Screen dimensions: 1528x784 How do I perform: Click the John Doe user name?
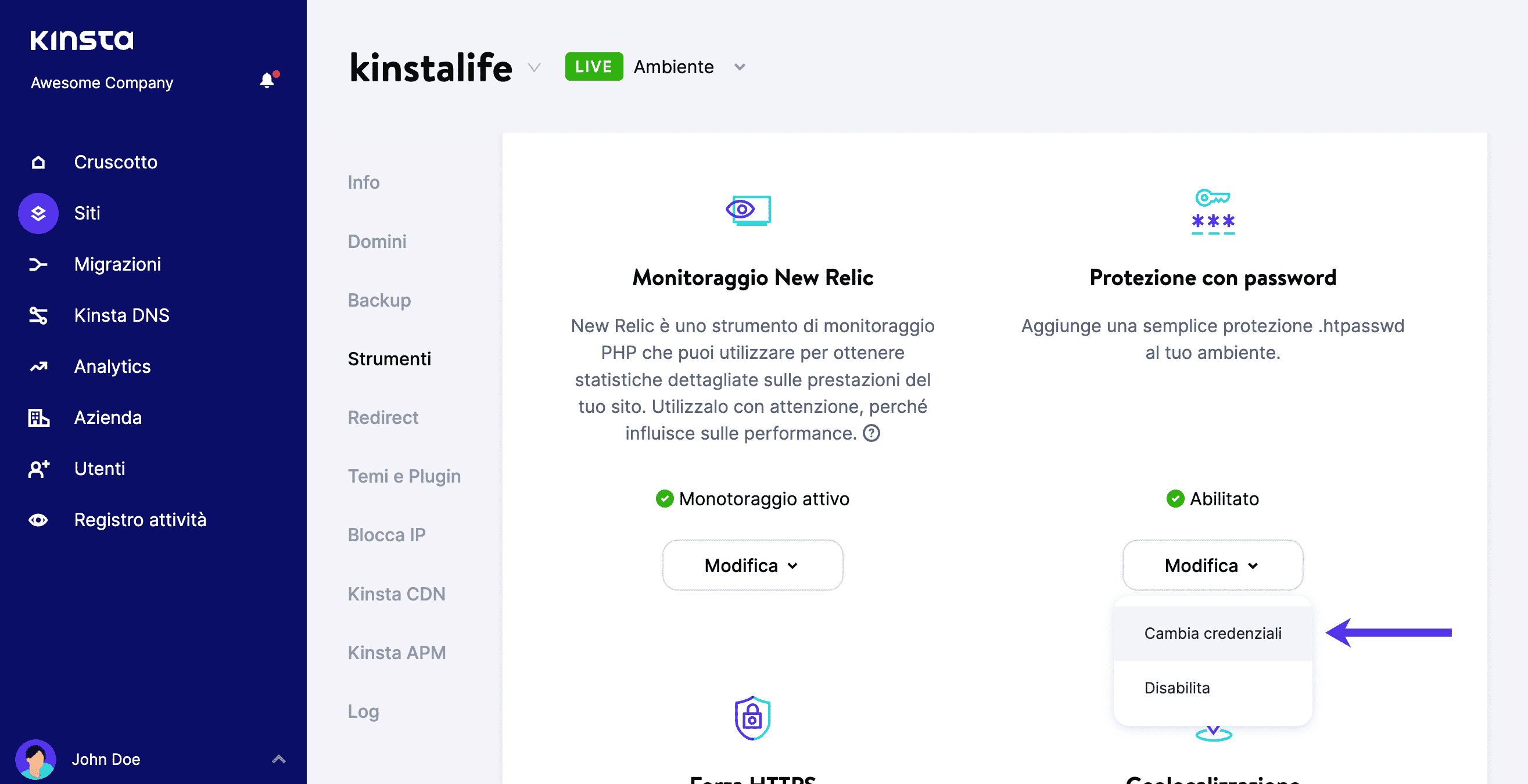[x=106, y=759]
